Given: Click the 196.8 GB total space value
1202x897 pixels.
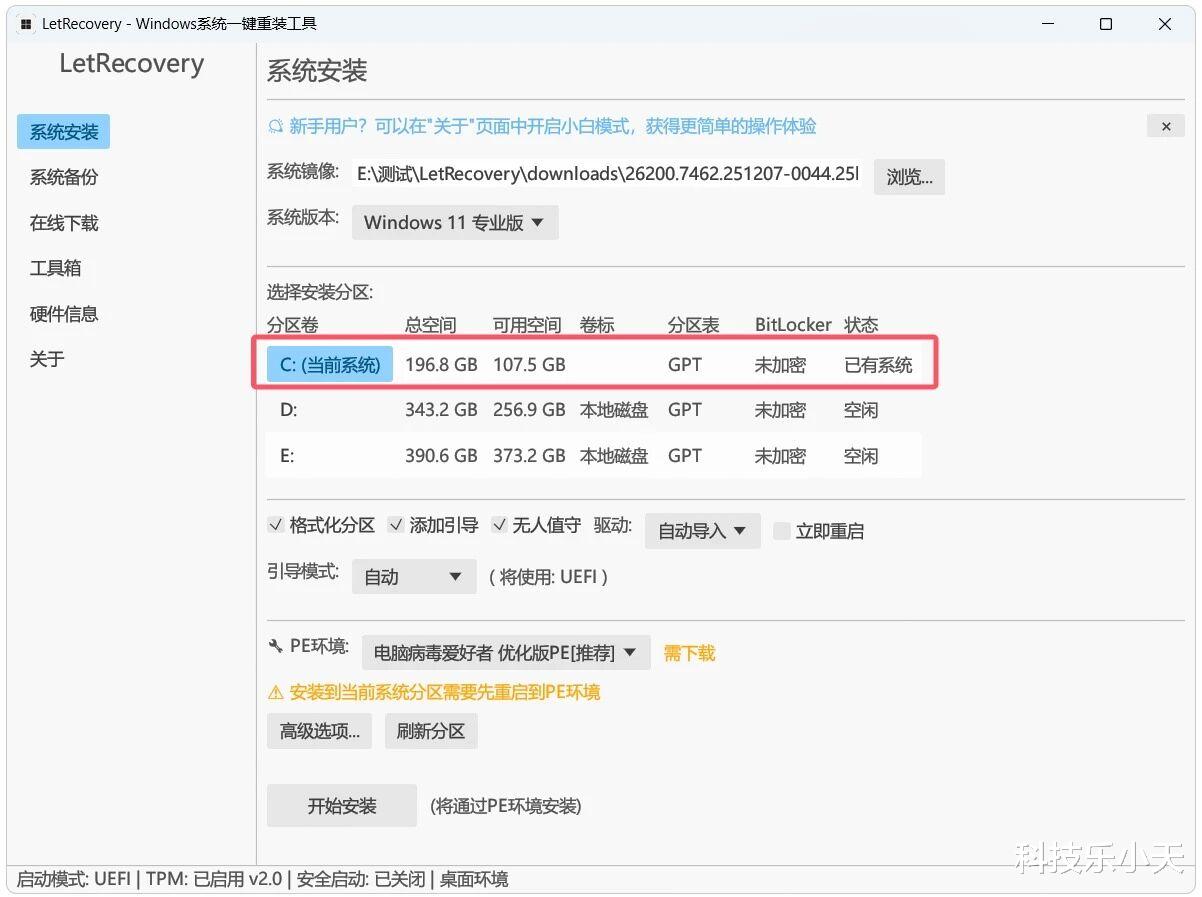Looking at the screenshot, I should coord(441,365).
